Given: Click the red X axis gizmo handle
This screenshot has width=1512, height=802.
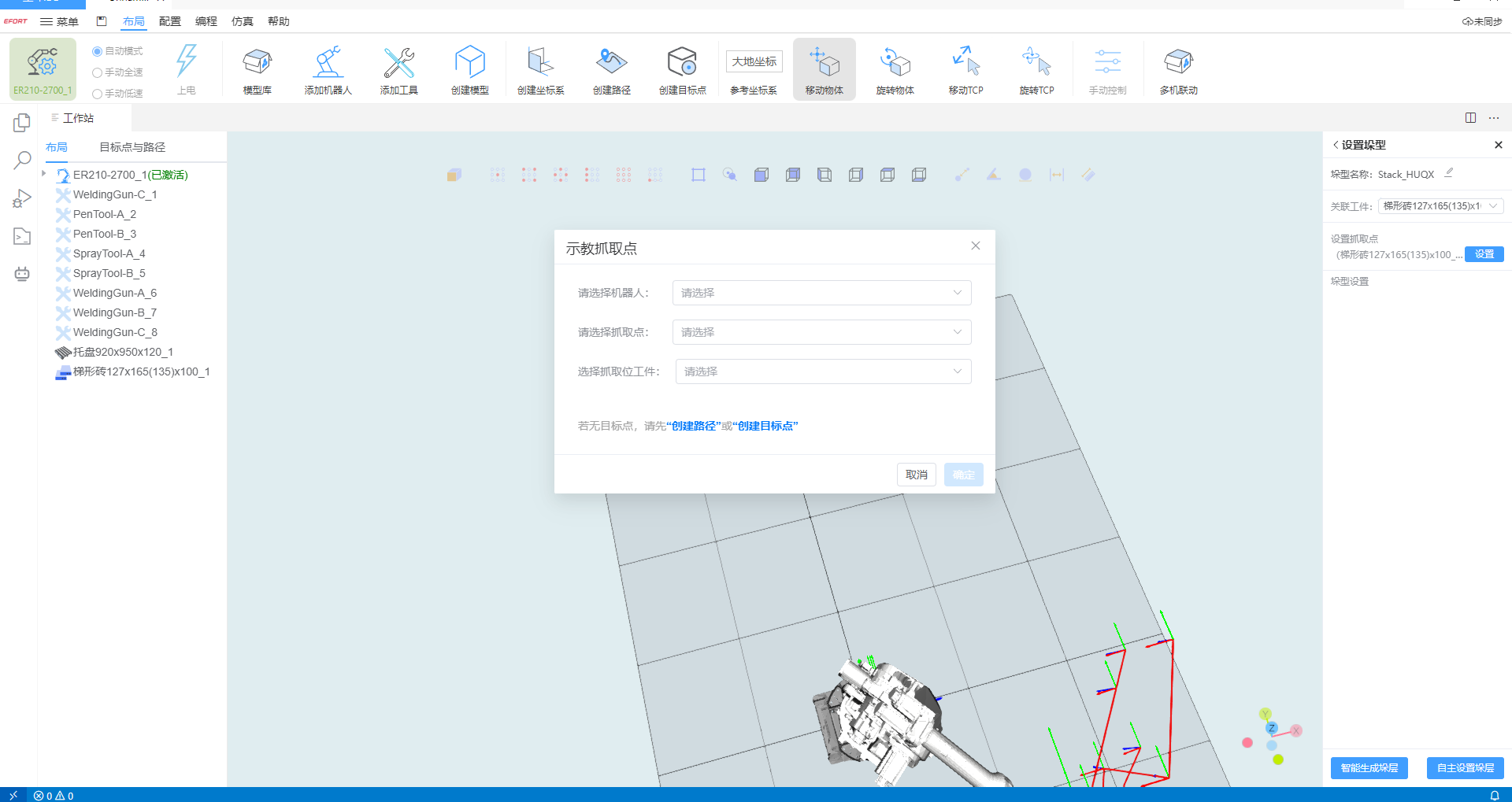Looking at the screenshot, I should click(x=1296, y=730).
